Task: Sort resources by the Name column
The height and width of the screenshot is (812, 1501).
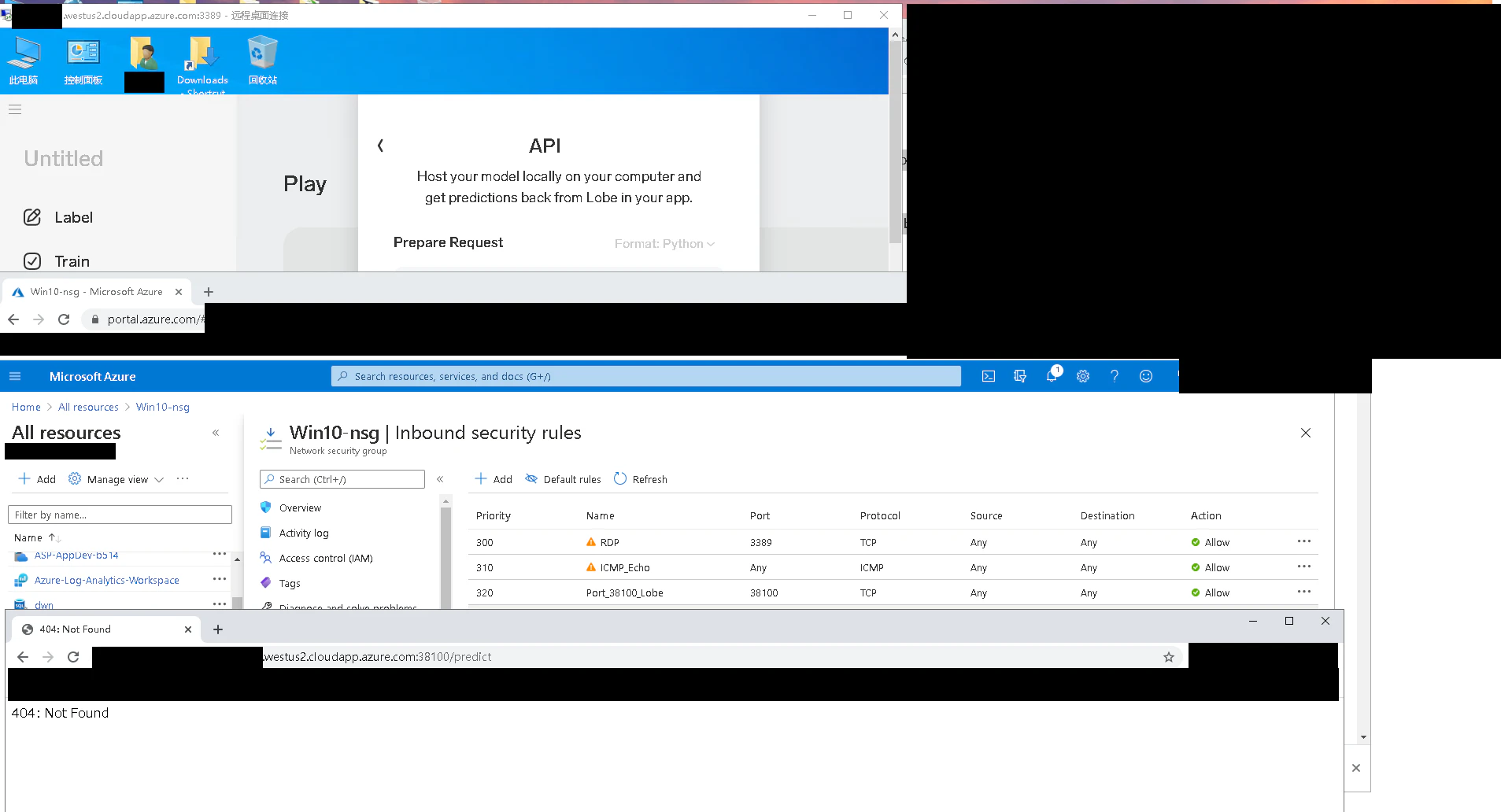Action: pos(36,537)
